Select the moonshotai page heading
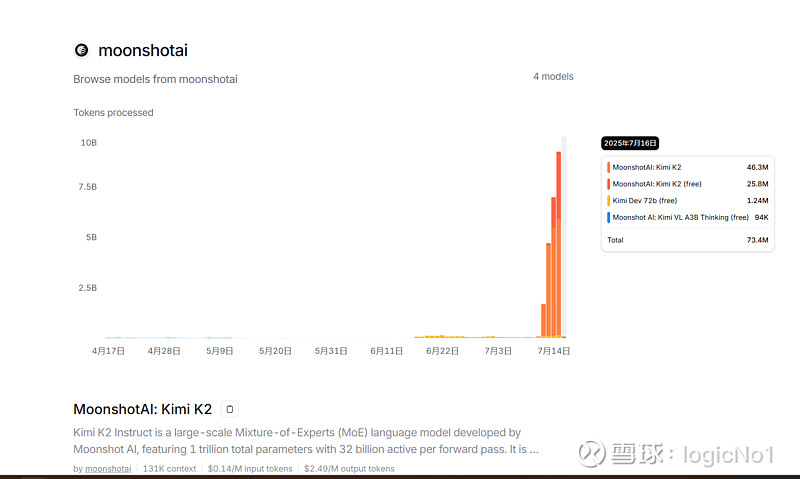Screen dimensions: 800x479 pos(143,50)
